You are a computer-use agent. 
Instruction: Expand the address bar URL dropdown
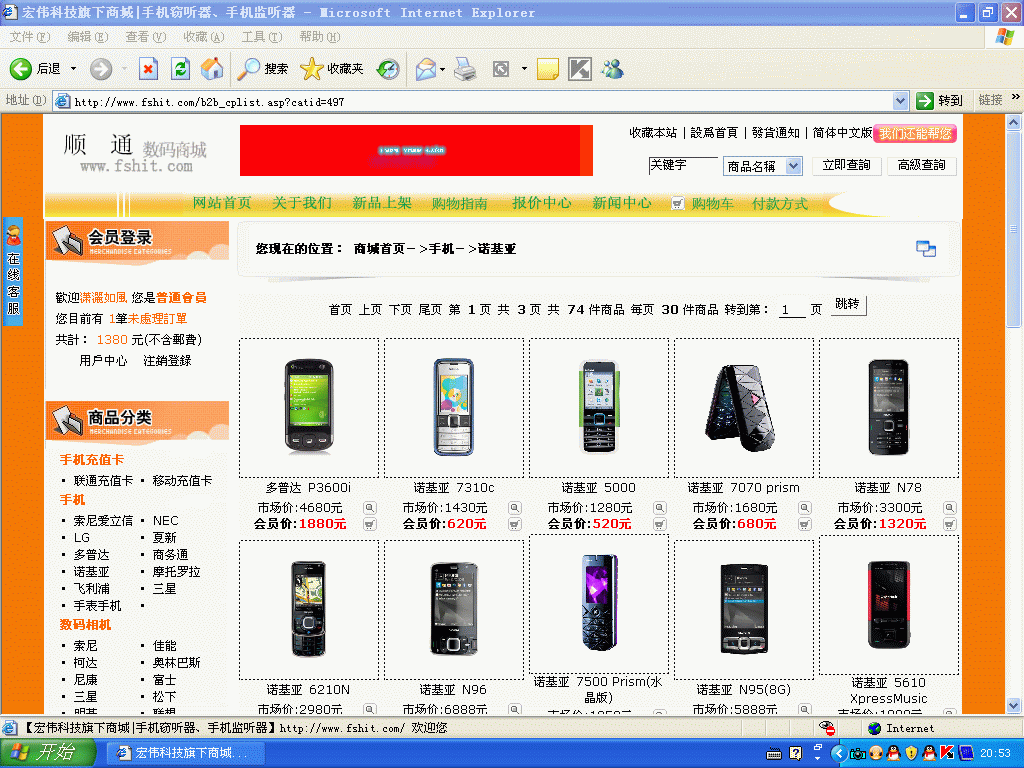pyautogui.click(x=899, y=101)
